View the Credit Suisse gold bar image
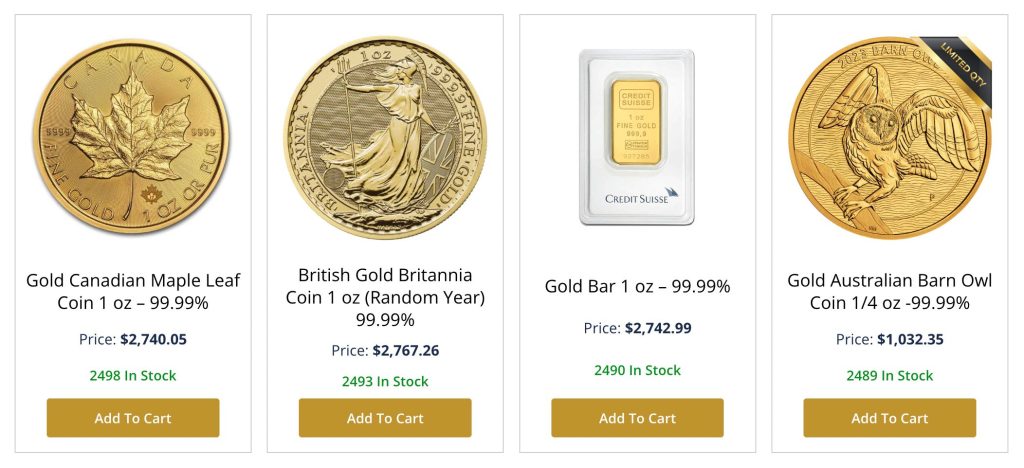 click(637, 137)
